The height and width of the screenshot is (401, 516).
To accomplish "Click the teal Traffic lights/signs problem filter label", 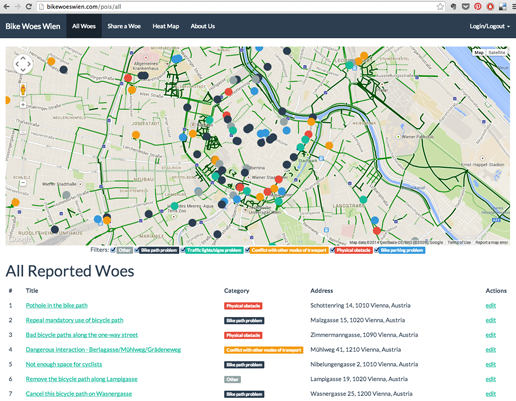I will tap(214, 250).
